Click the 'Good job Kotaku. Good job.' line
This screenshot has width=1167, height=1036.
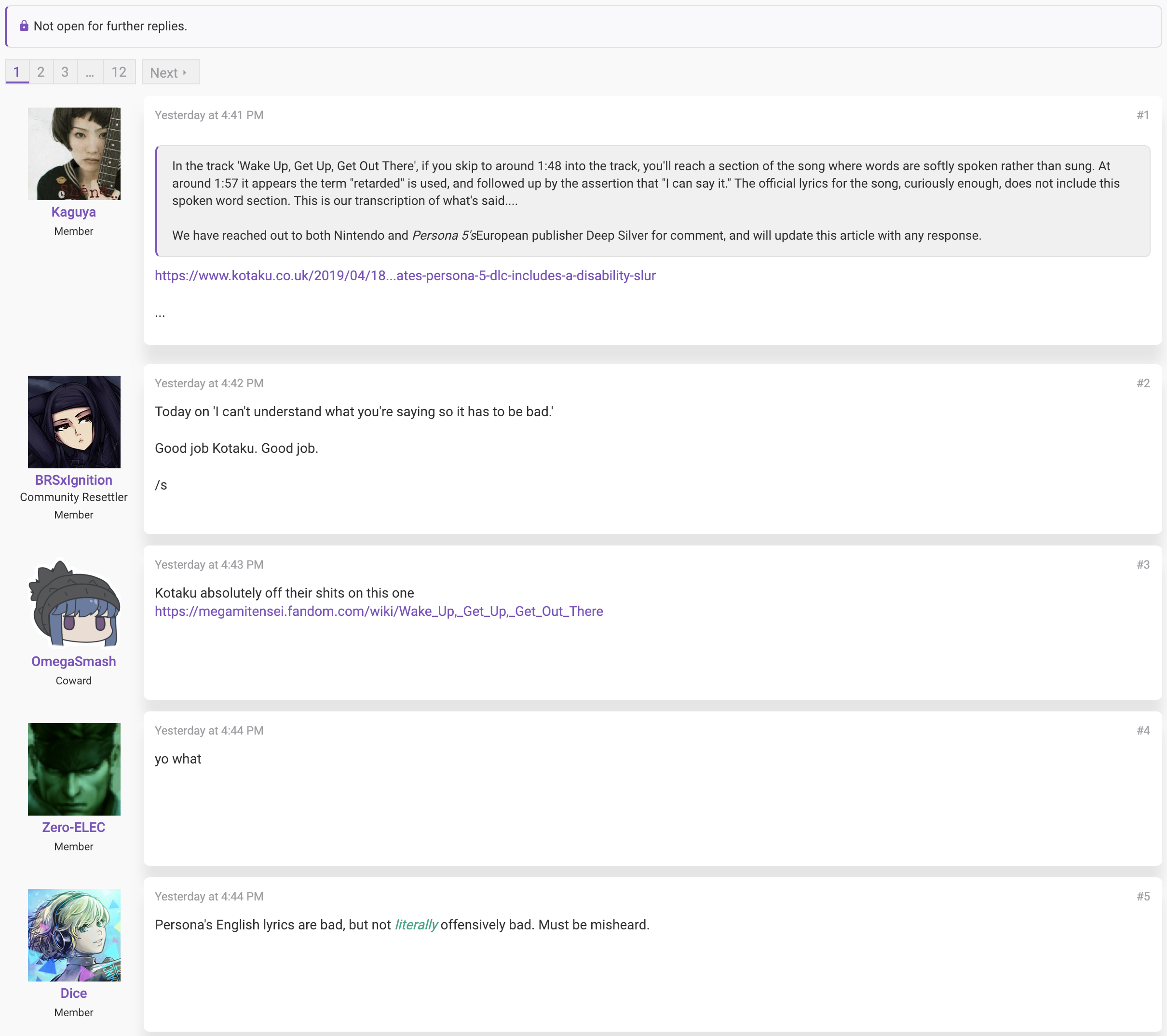236,449
